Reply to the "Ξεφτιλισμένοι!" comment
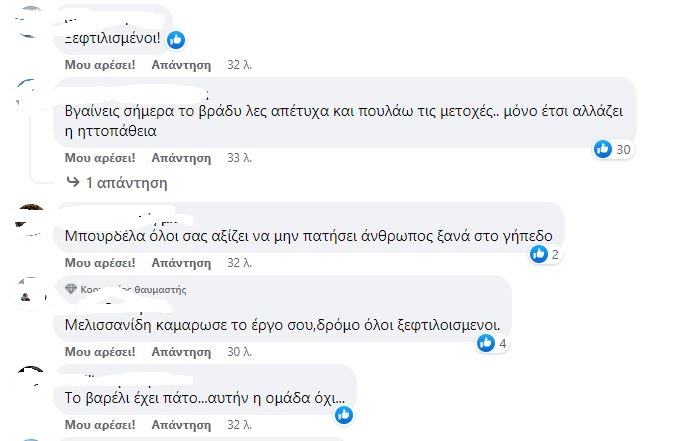Image resolution: width=679 pixels, height=441 pixels. pyautogui.click(x=181, y=63)
